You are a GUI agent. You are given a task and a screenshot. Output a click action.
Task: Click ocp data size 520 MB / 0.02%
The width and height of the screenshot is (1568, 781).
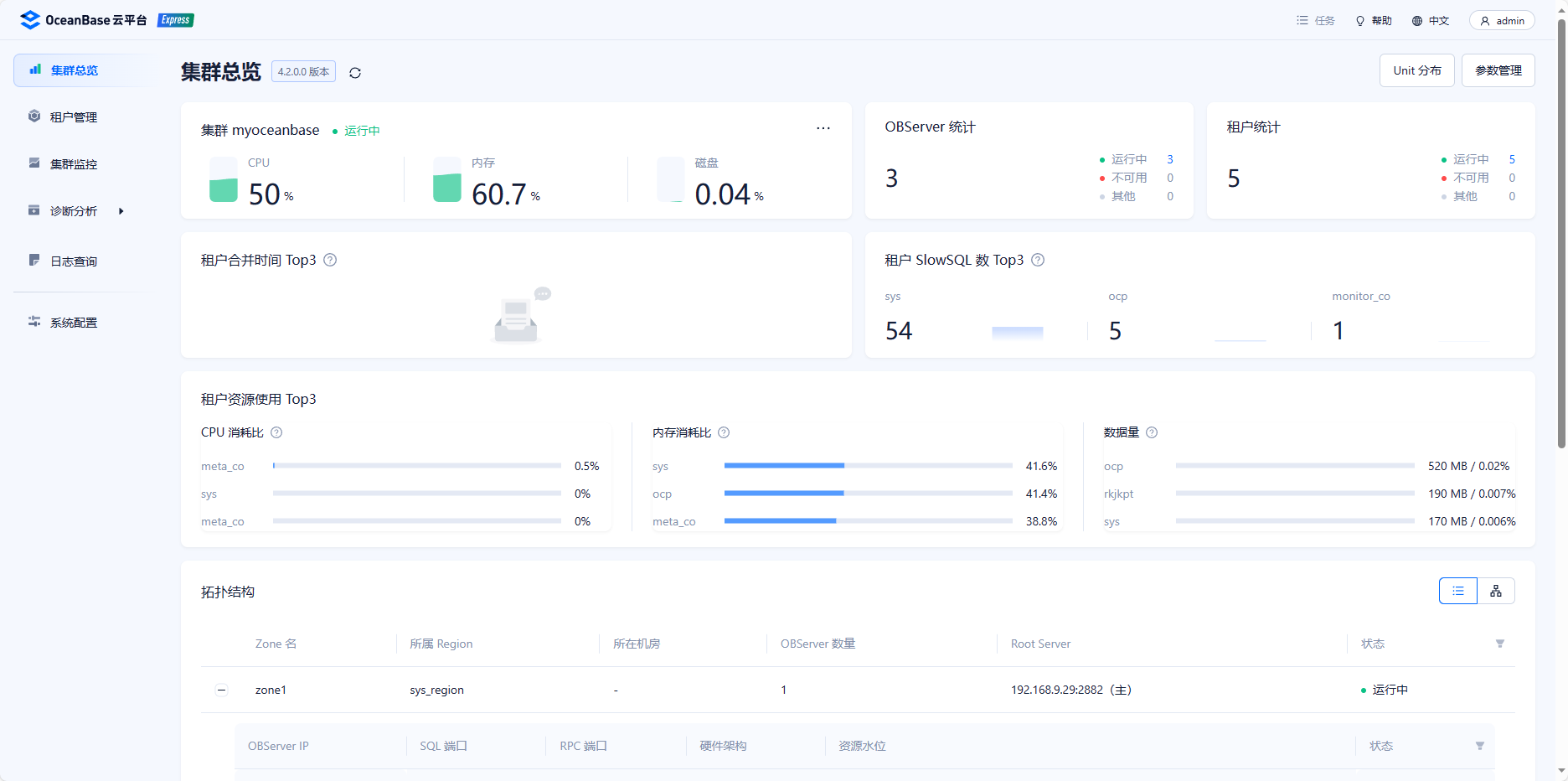point(1468,466)
